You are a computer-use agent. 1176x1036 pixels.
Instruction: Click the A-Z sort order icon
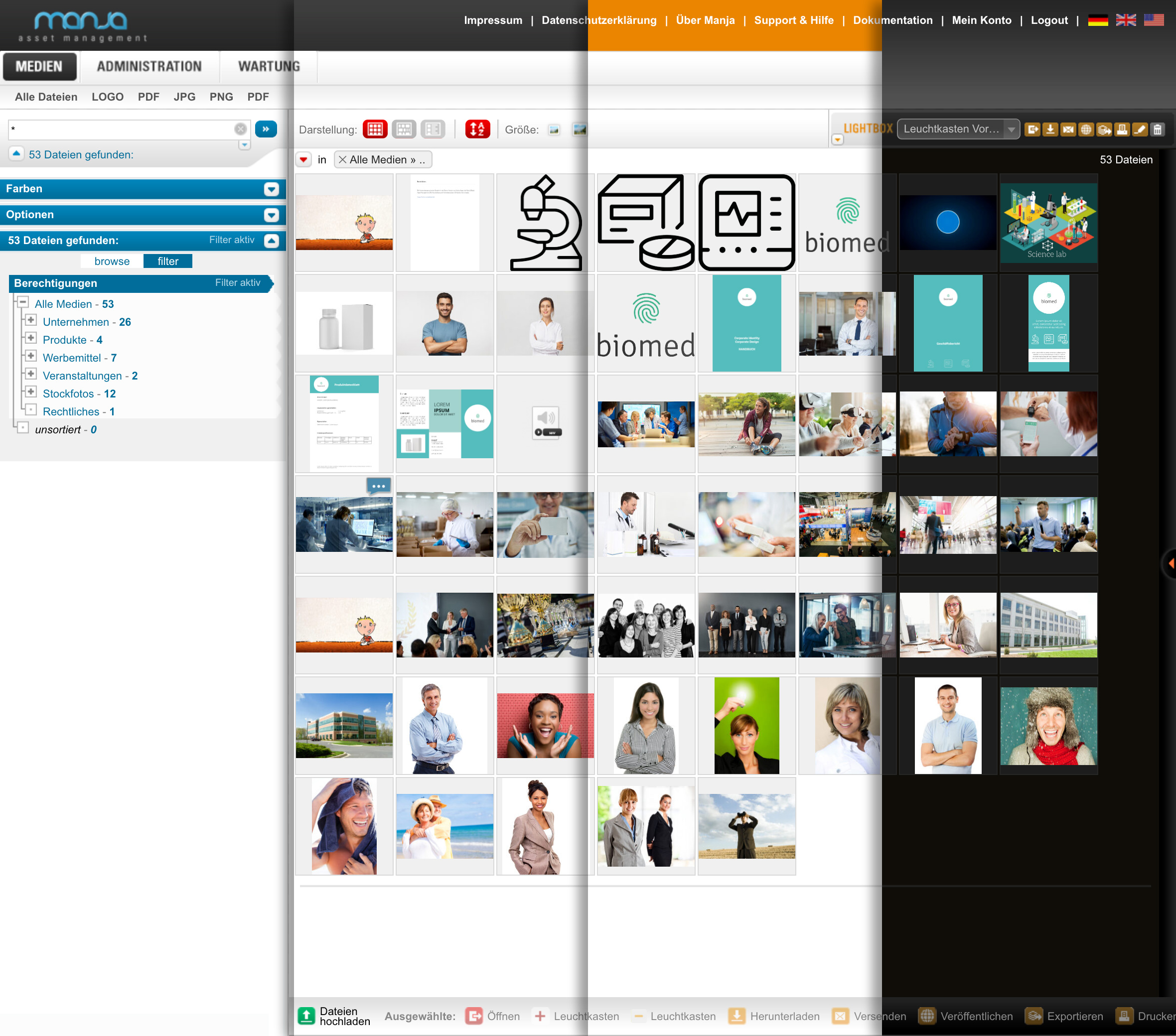click(477, 129)
